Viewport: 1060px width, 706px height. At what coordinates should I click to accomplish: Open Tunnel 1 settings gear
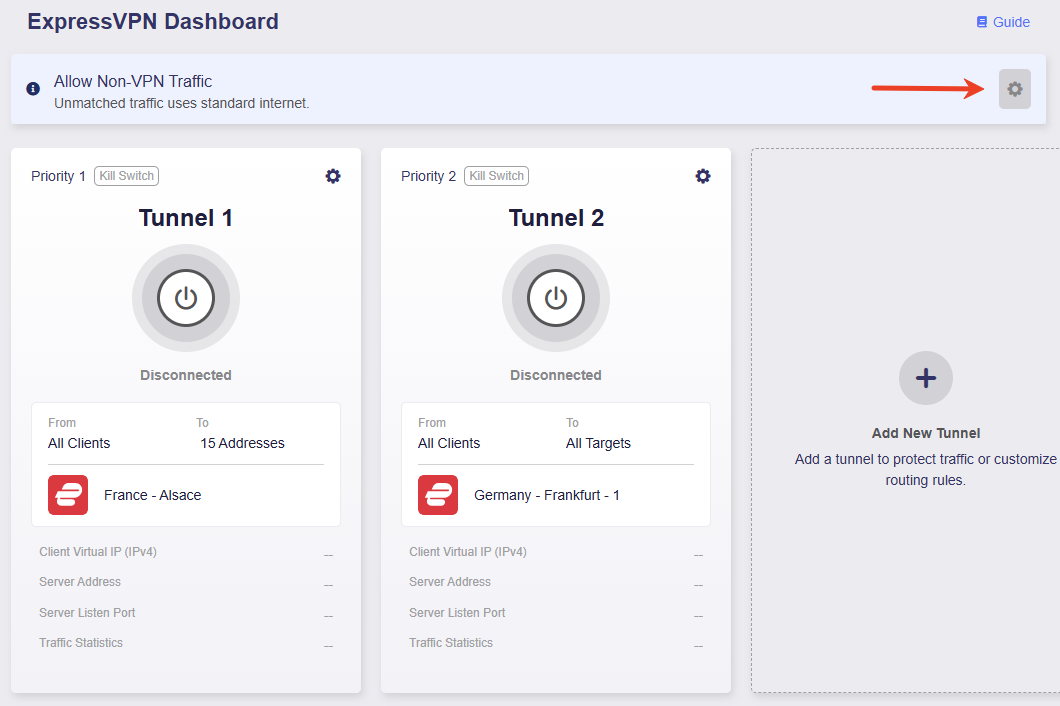pyautogui.click(x=333, y=176)
